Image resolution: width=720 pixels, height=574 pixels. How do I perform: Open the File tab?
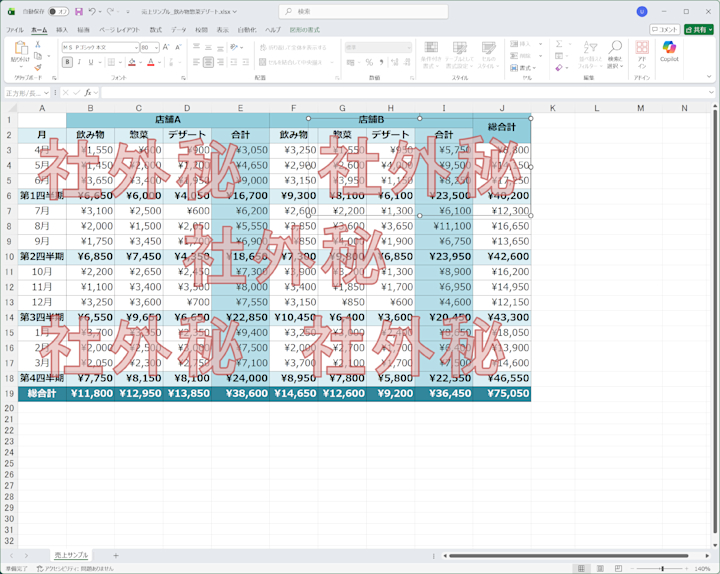(15, 30)
